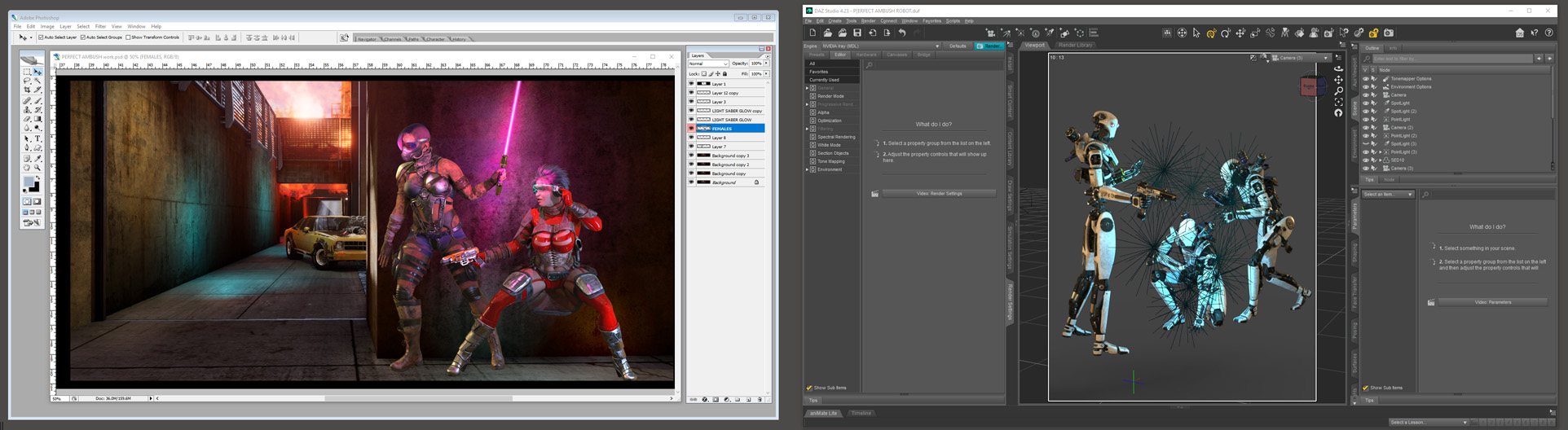Viewport: 1568px width, 430px height.
Task: Click the Video: Render Settings button
Action: [939, 194]
